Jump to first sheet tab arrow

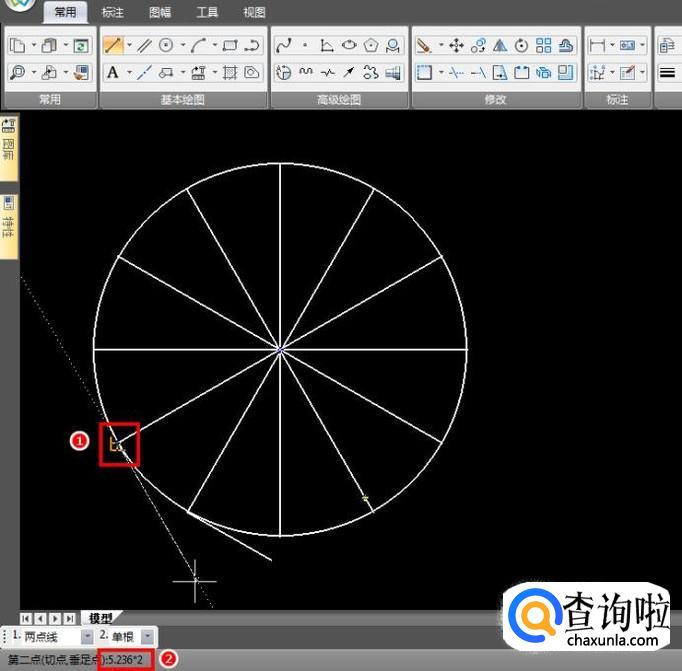point(26,618)
